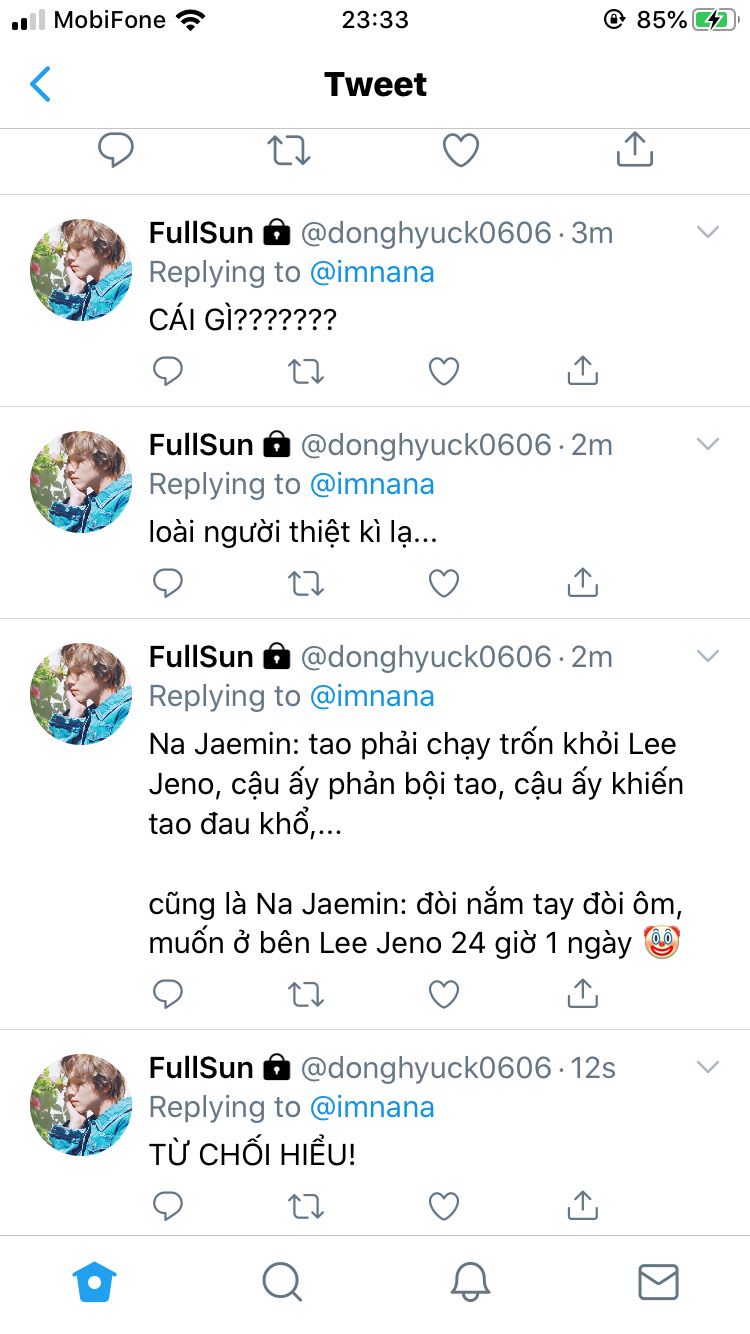
Task: Like the "TỪ CHỐI HIỂU!" tweet
Action: coord(444,1206)
